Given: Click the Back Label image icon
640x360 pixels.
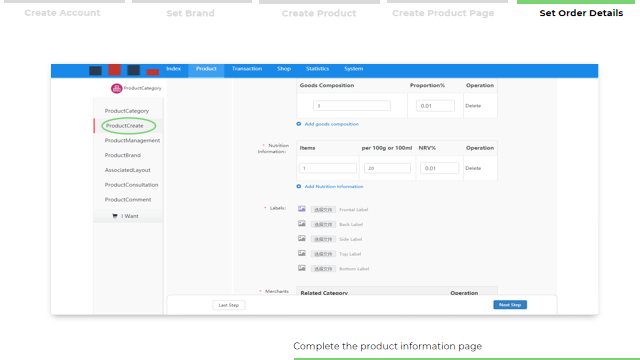Looking at the screenshot, I should [x=302, y=224].
